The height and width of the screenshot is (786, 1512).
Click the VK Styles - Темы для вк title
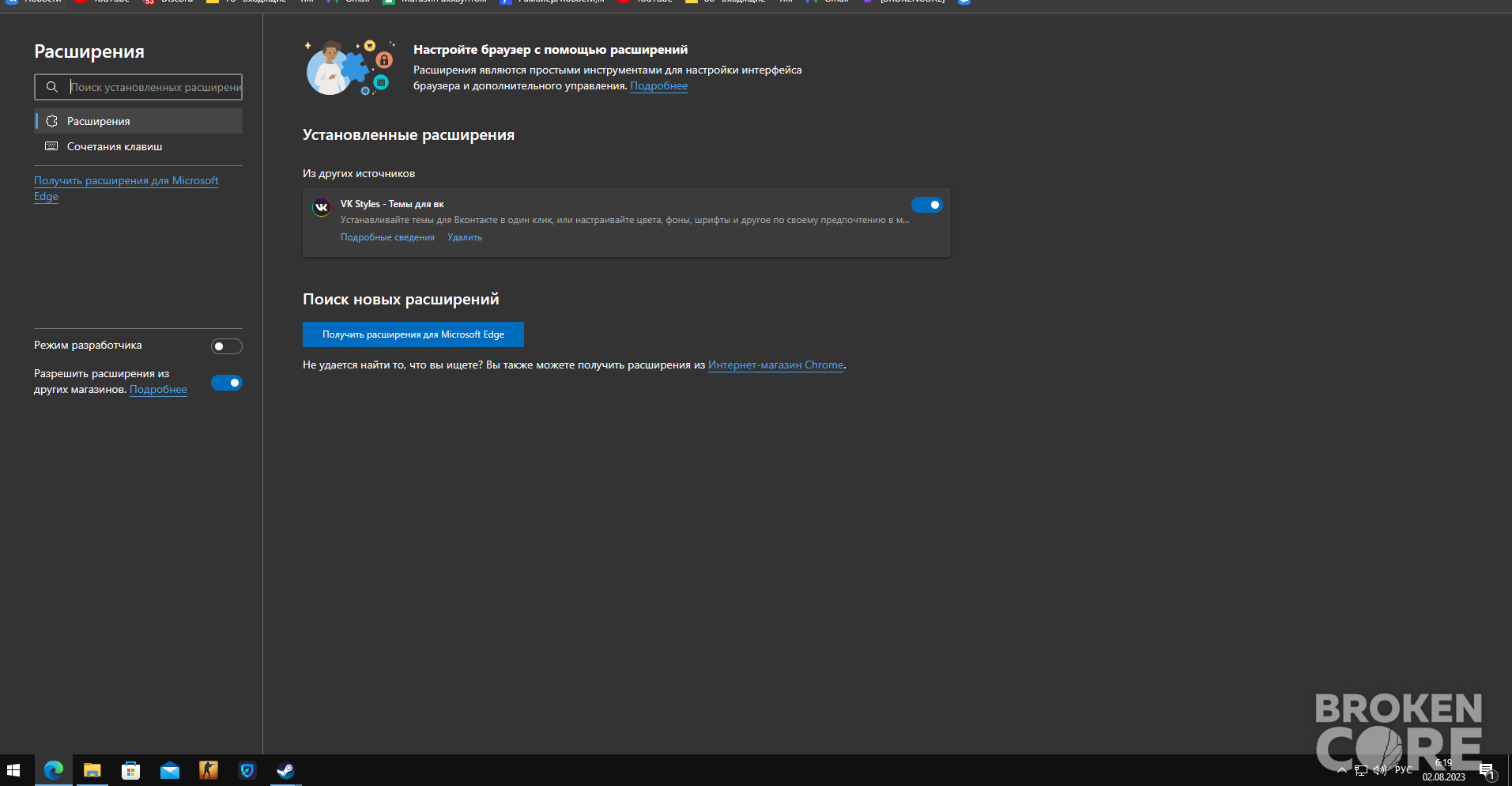pos(392,204)
